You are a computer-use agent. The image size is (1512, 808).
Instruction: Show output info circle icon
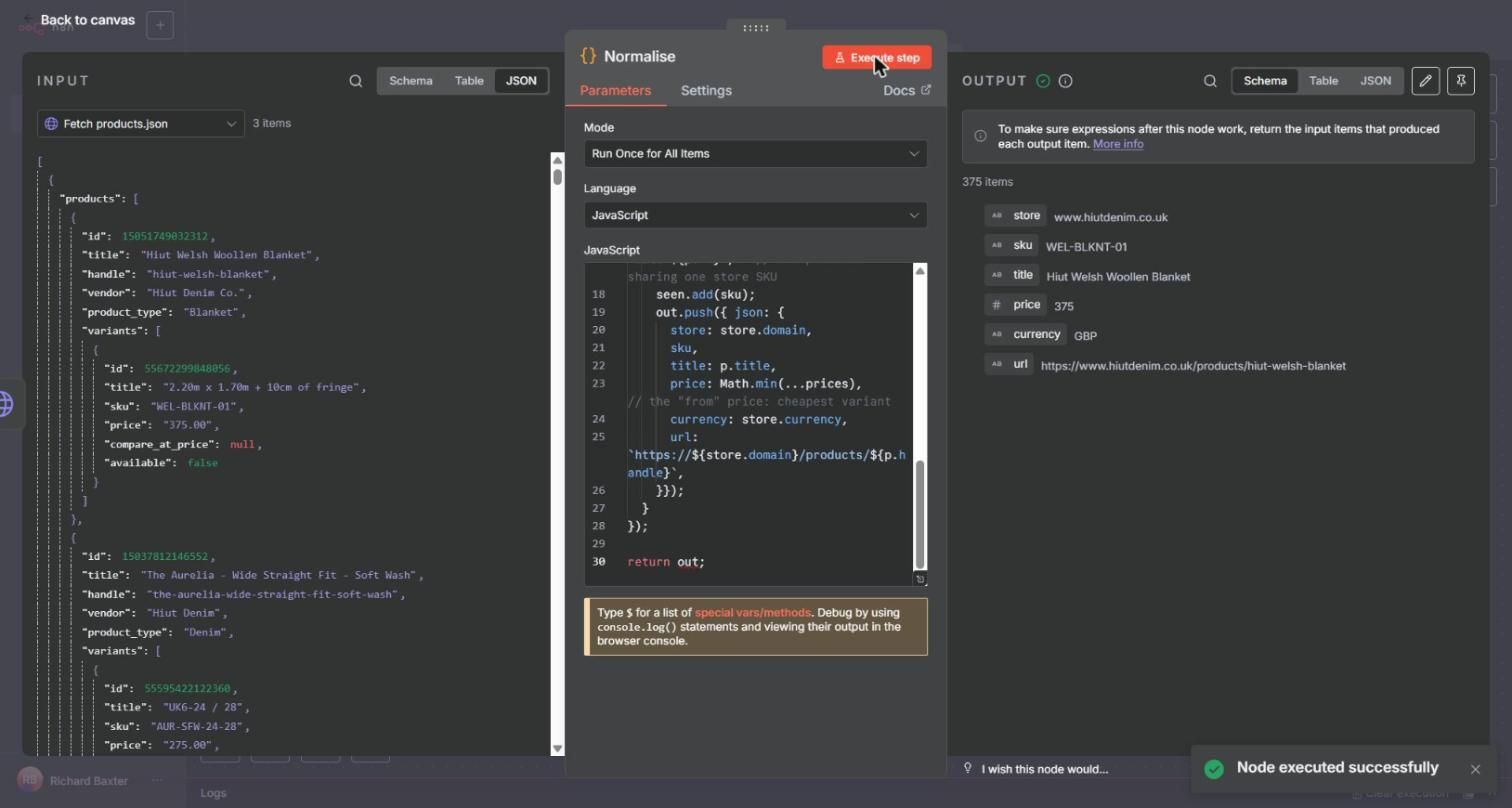coord(1066,81)
